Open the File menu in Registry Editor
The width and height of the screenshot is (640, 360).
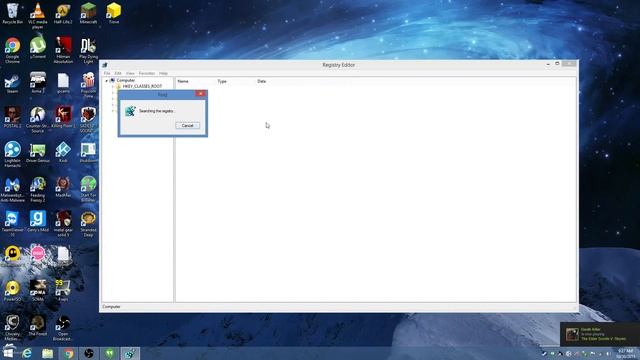click(x=107, y=73)
